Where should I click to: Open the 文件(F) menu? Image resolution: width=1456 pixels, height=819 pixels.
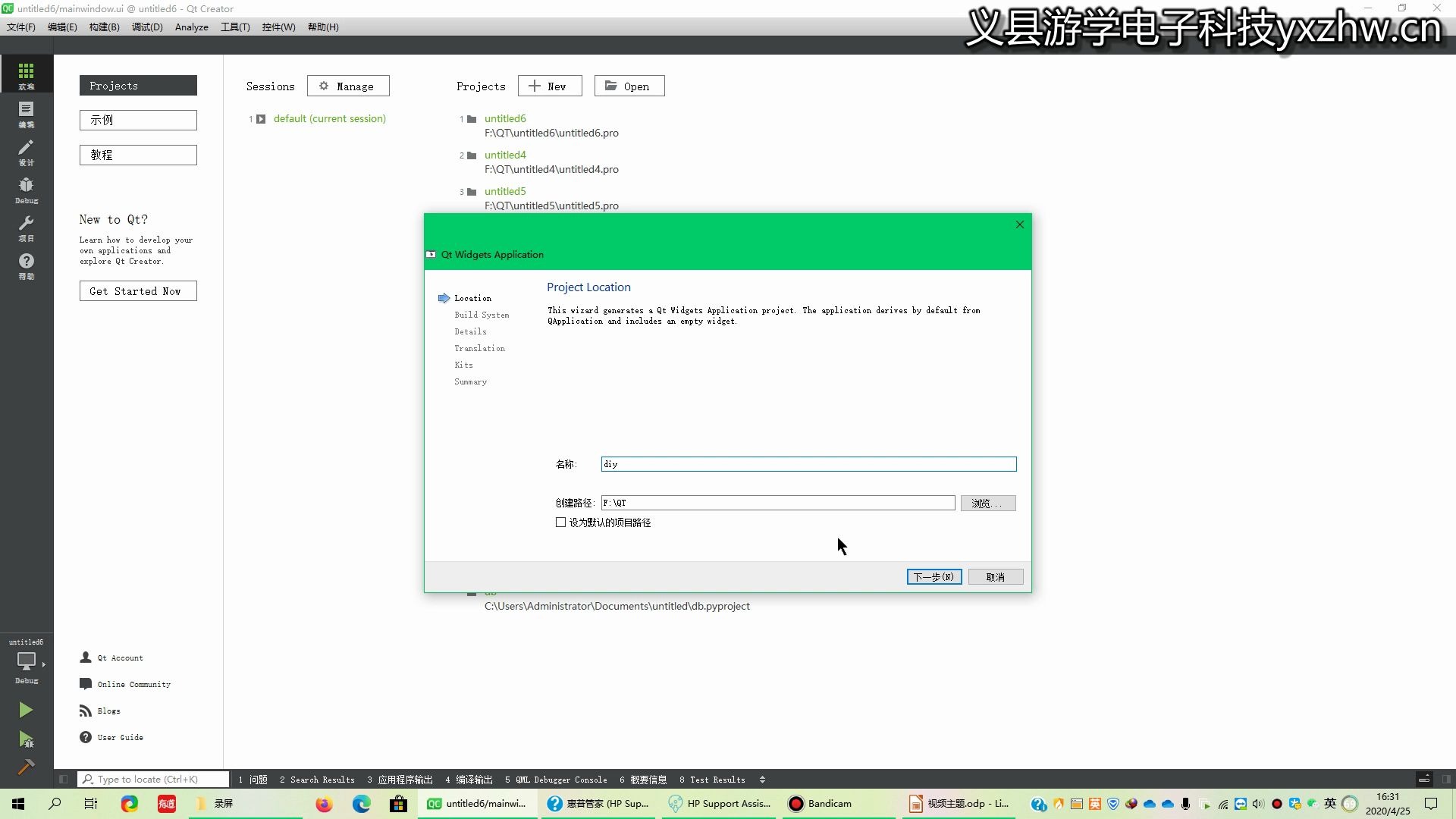click(x=21, y=27)
